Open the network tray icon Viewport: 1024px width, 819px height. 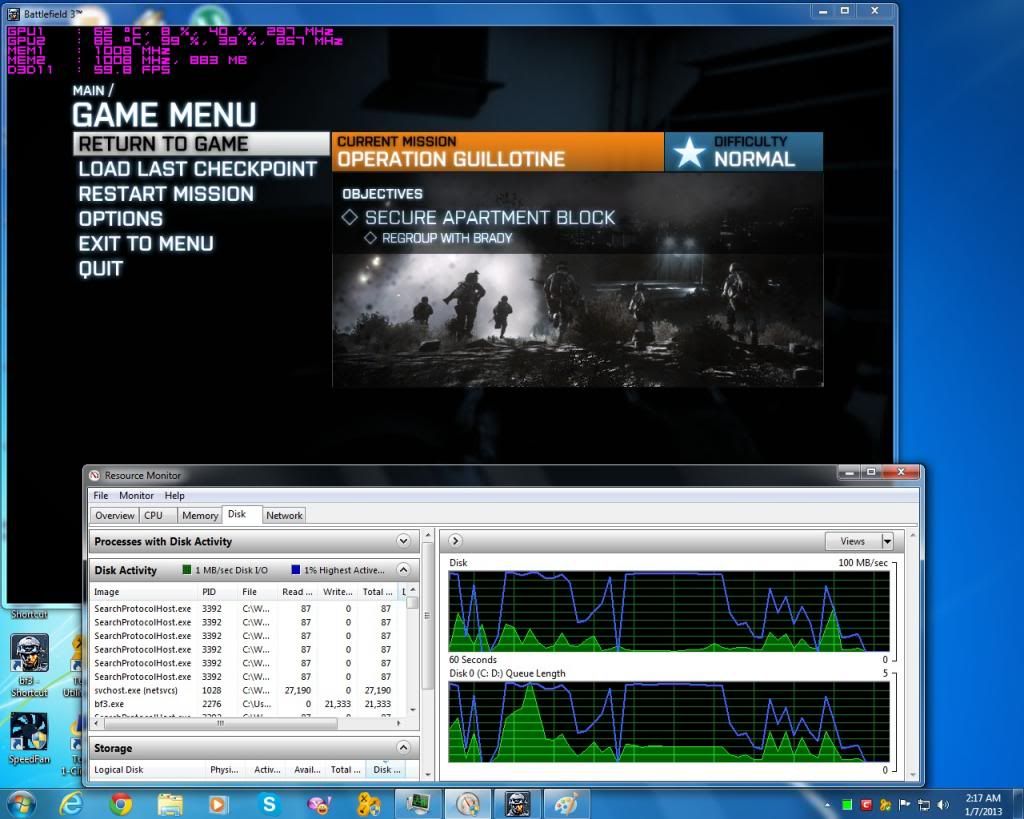click(x=923, y=805)
